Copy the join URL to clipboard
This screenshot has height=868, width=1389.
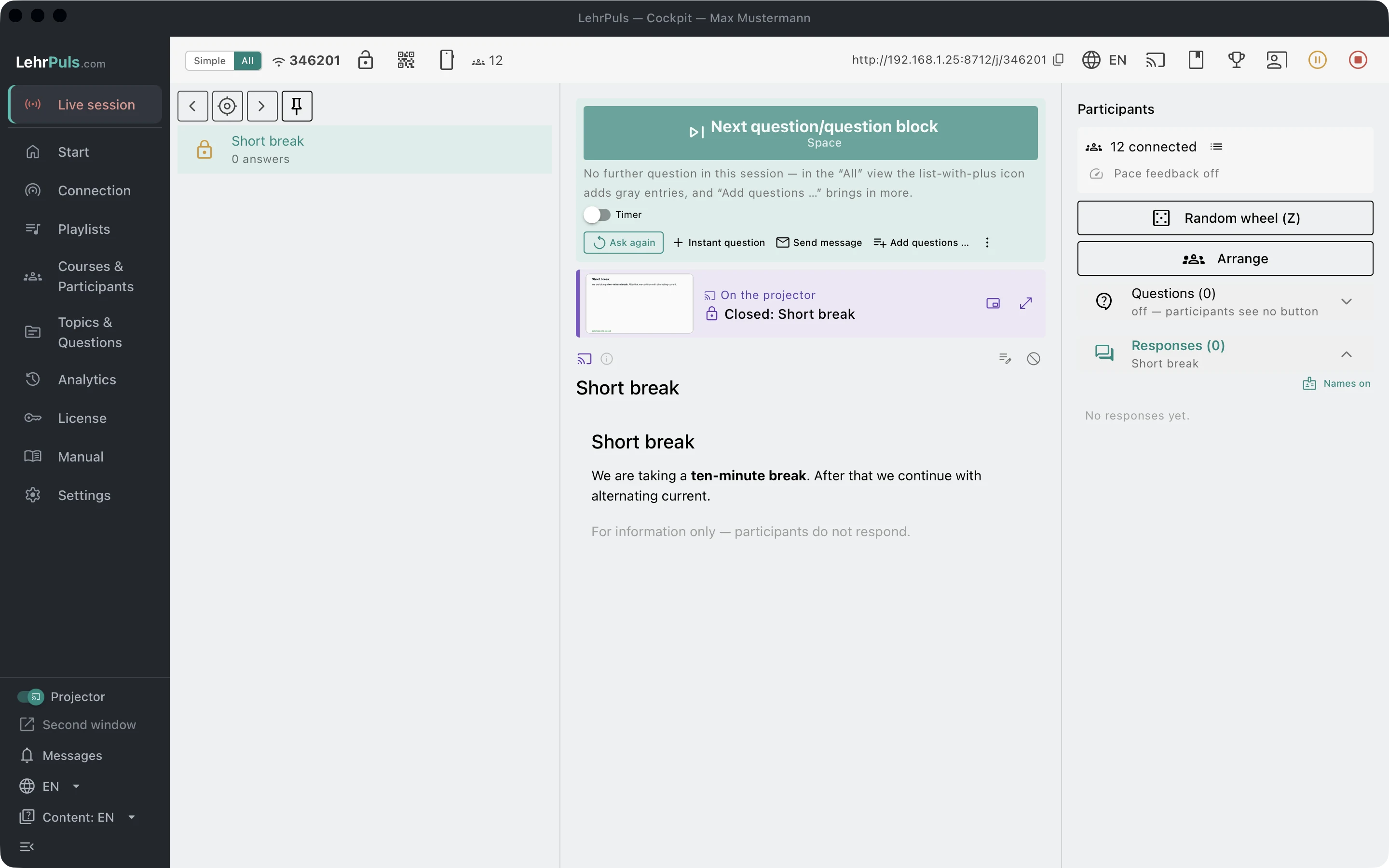coord(1059,60)
